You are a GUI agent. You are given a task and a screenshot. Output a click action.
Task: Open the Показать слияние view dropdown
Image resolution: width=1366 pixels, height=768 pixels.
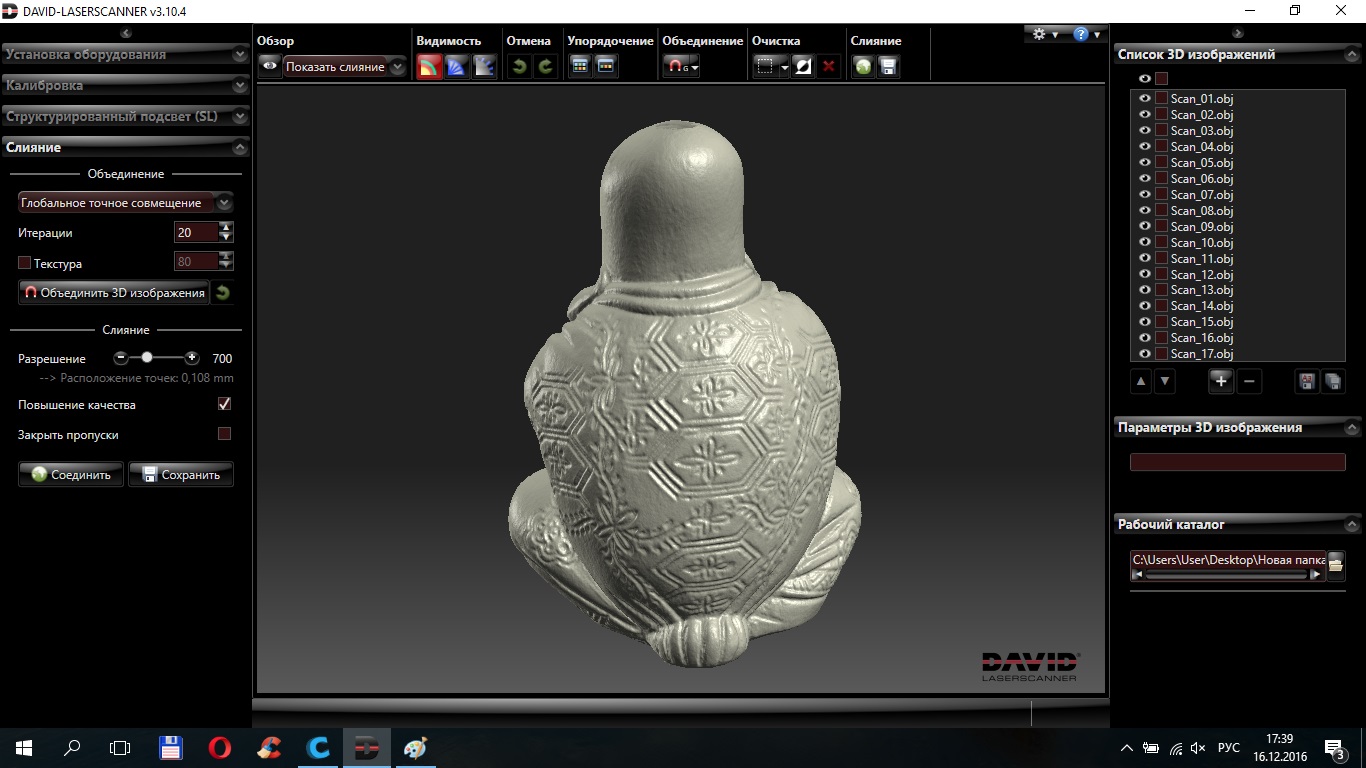[344, 67]
